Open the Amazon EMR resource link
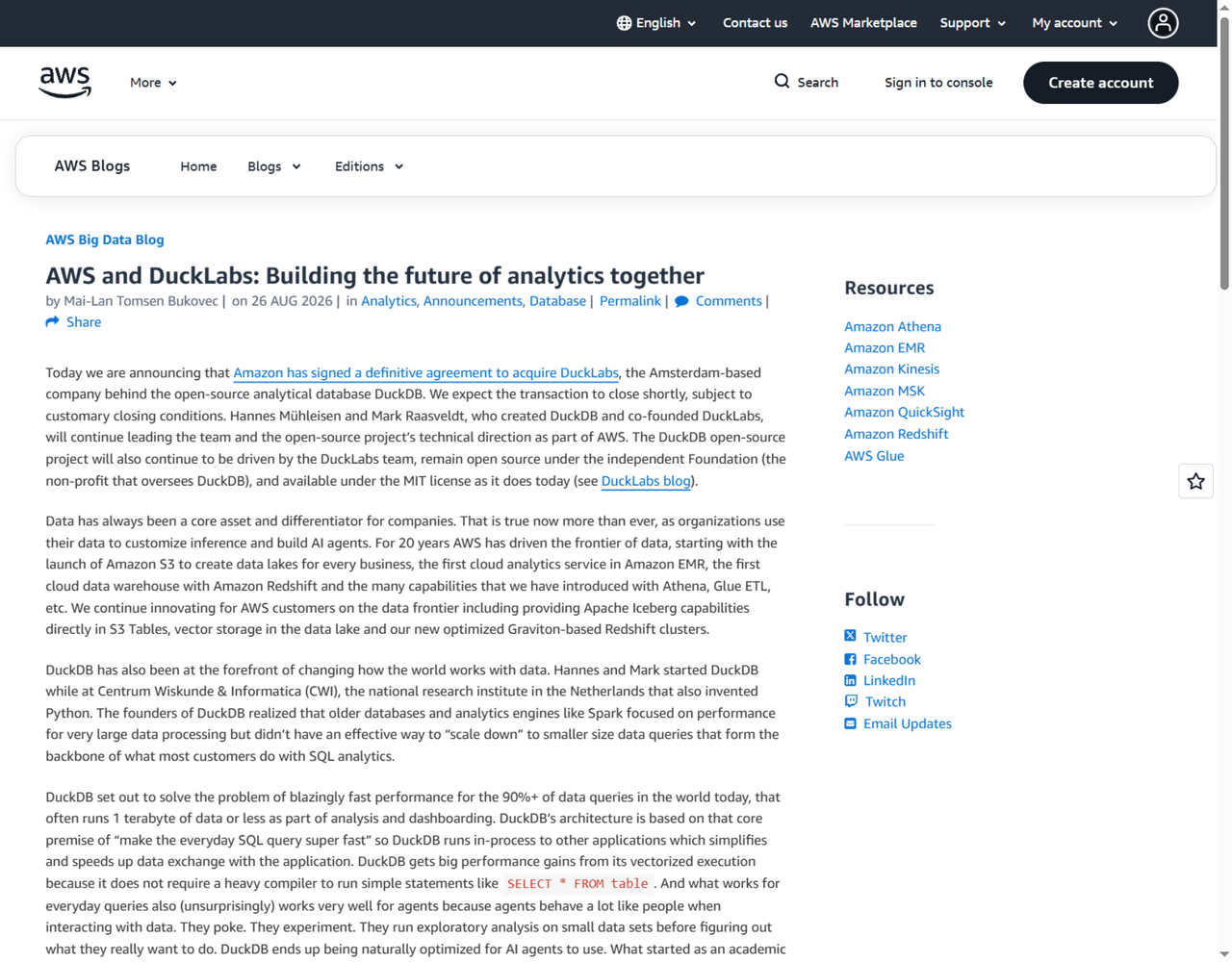The image size is (1232, 962). point(885,347)
